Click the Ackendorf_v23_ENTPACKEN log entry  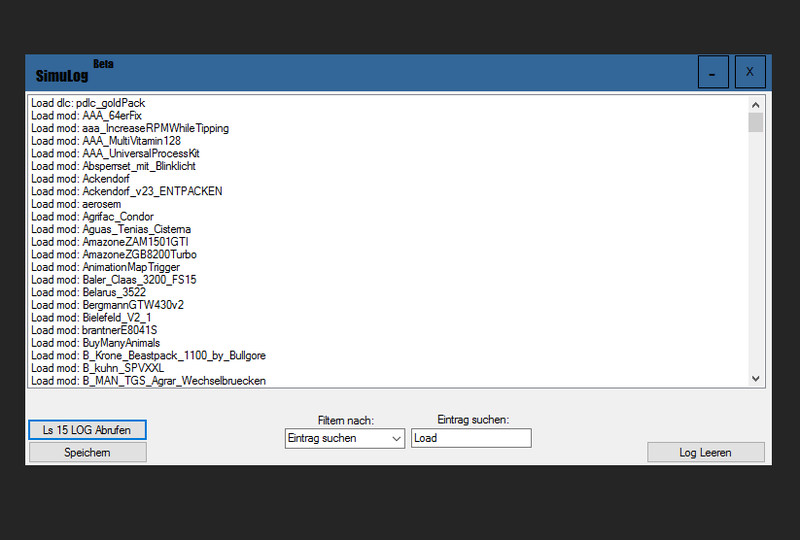pos(126,191)
